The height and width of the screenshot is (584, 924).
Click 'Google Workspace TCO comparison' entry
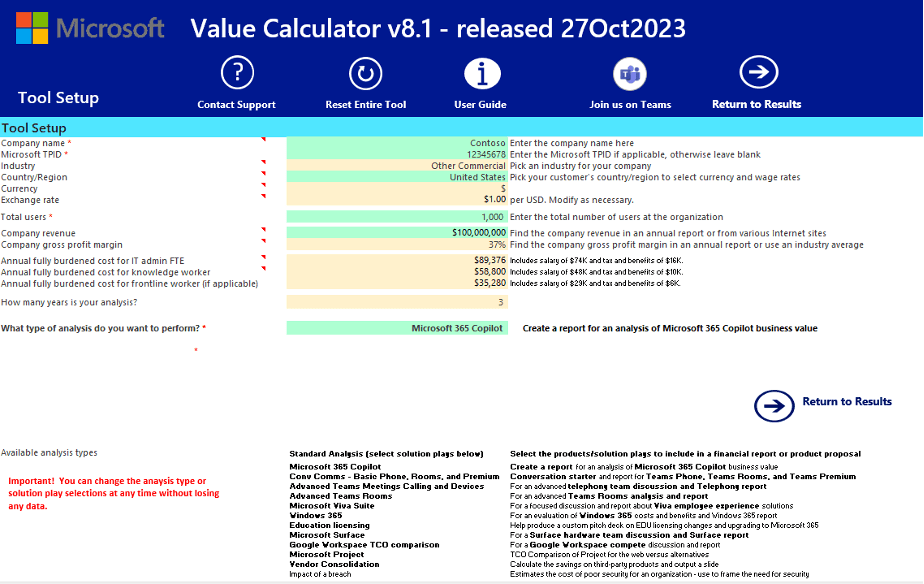(364, 545)
